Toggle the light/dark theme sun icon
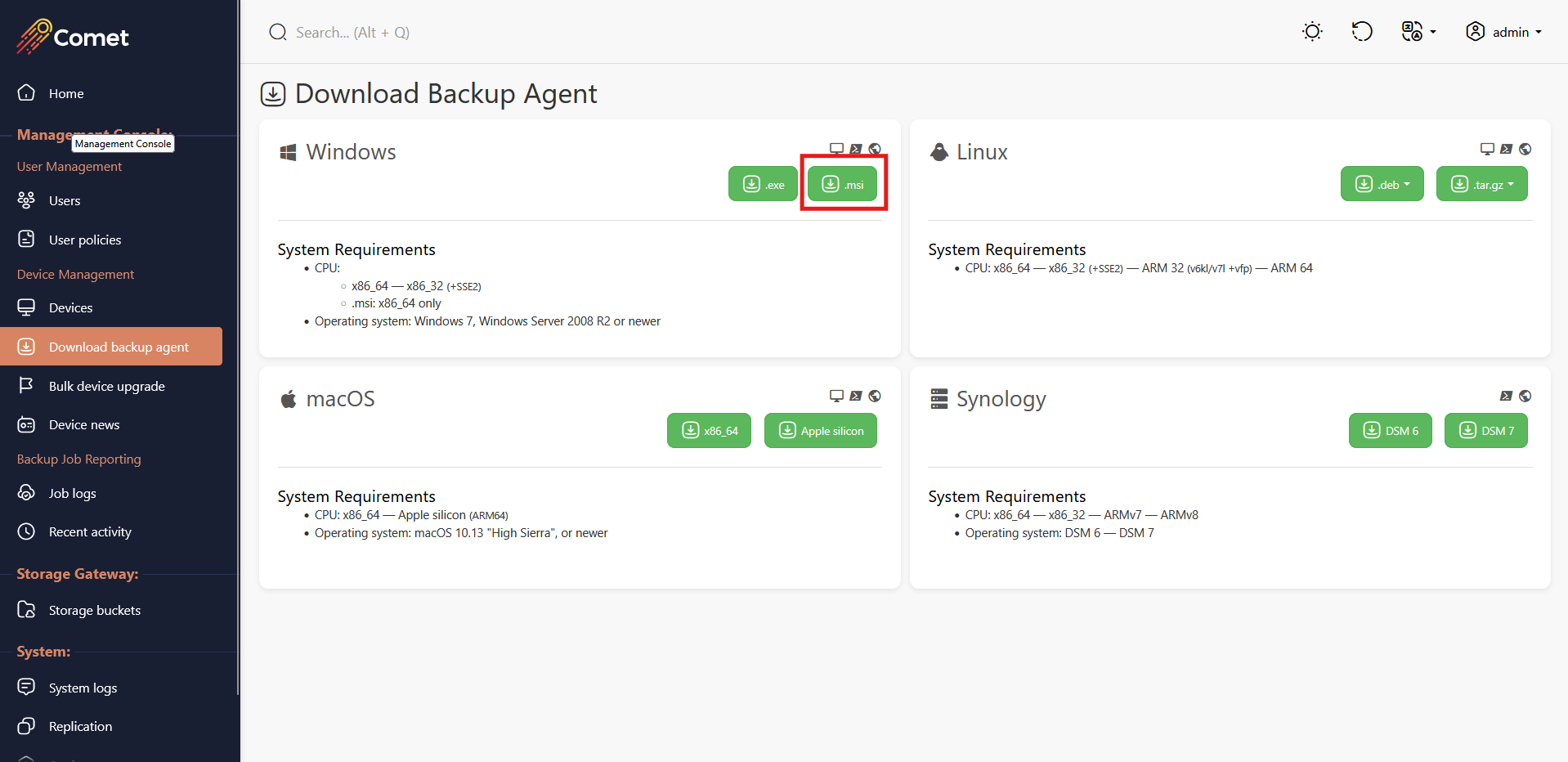1568x762 pixels. [x=1312, y=32]
